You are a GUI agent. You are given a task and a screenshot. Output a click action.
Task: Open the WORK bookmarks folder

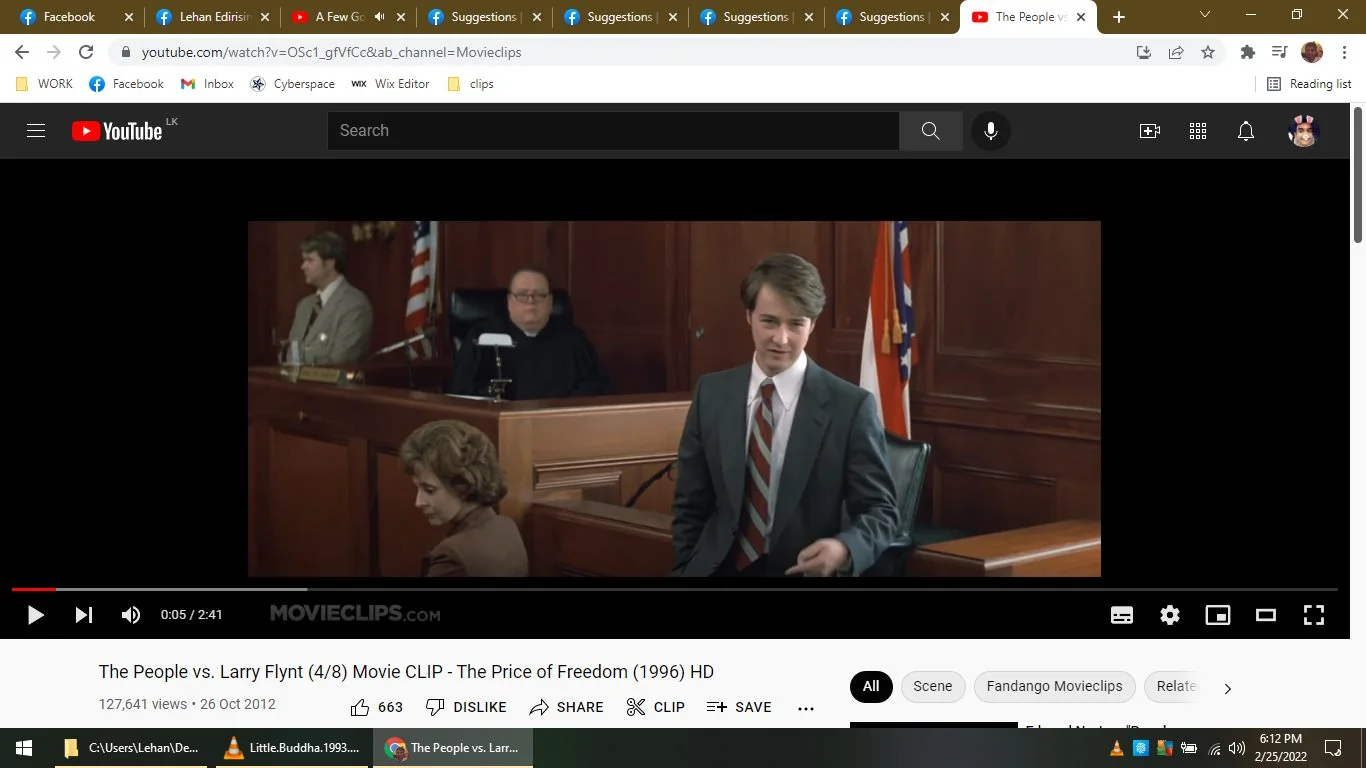(x=45, y=84)
